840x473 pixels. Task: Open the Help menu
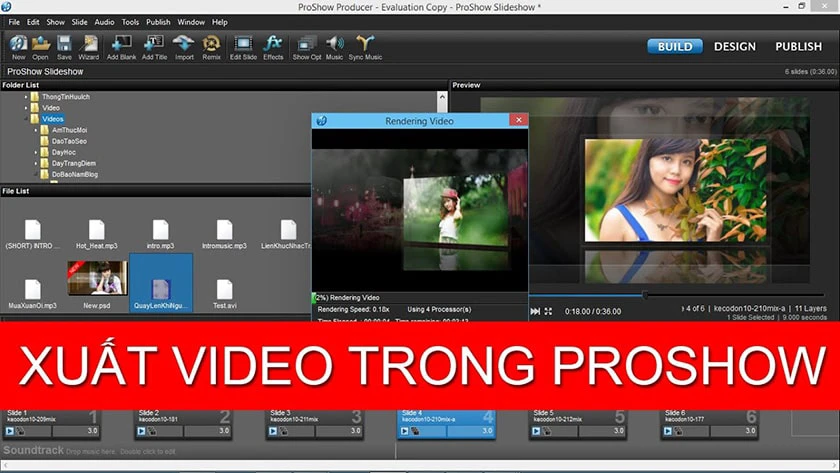(220, 22)
